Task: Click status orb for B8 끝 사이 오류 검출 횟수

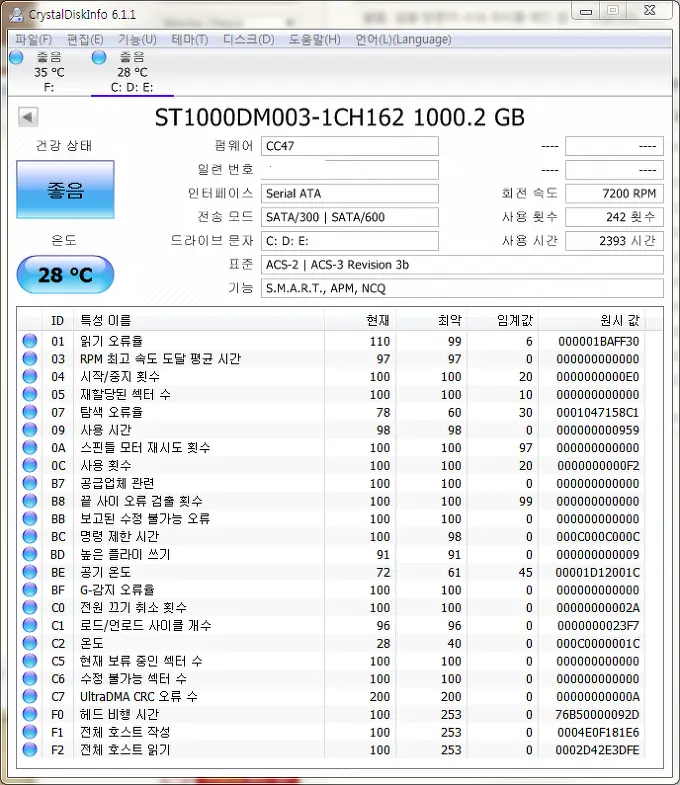Action: point(30,501)
